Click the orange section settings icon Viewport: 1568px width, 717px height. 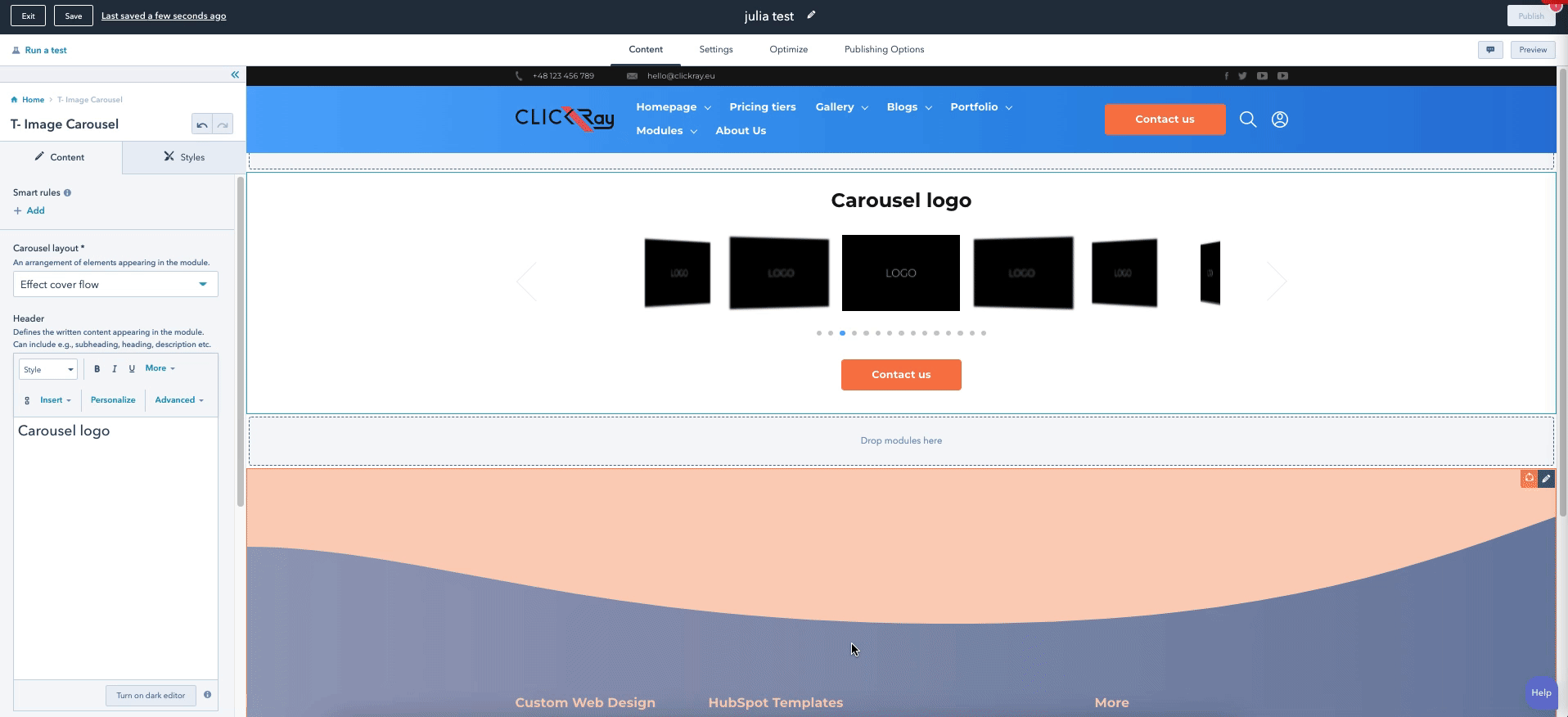(x=1529, y=479)
